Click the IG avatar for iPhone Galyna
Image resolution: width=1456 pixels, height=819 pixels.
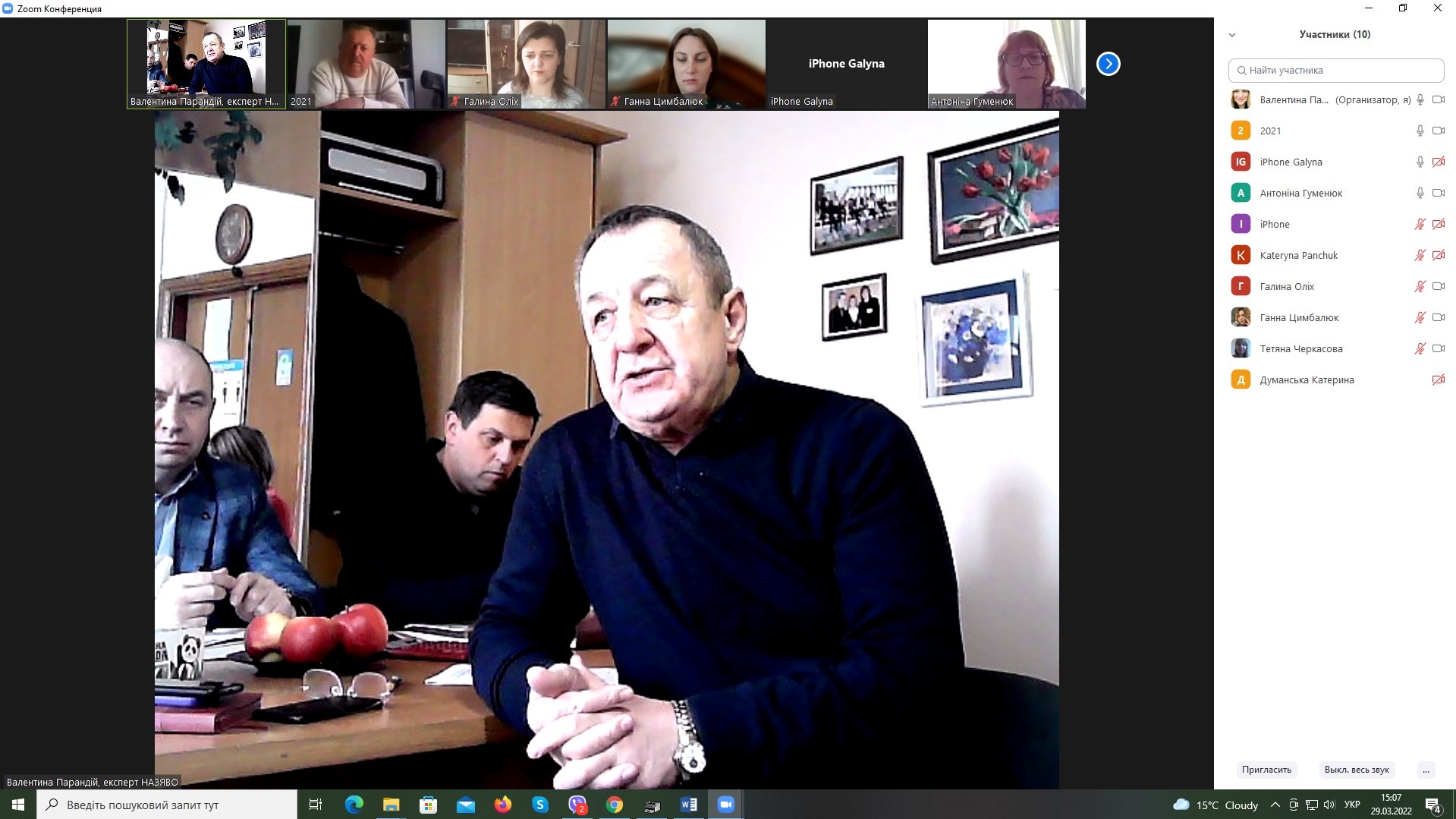tap(1241, 162)
